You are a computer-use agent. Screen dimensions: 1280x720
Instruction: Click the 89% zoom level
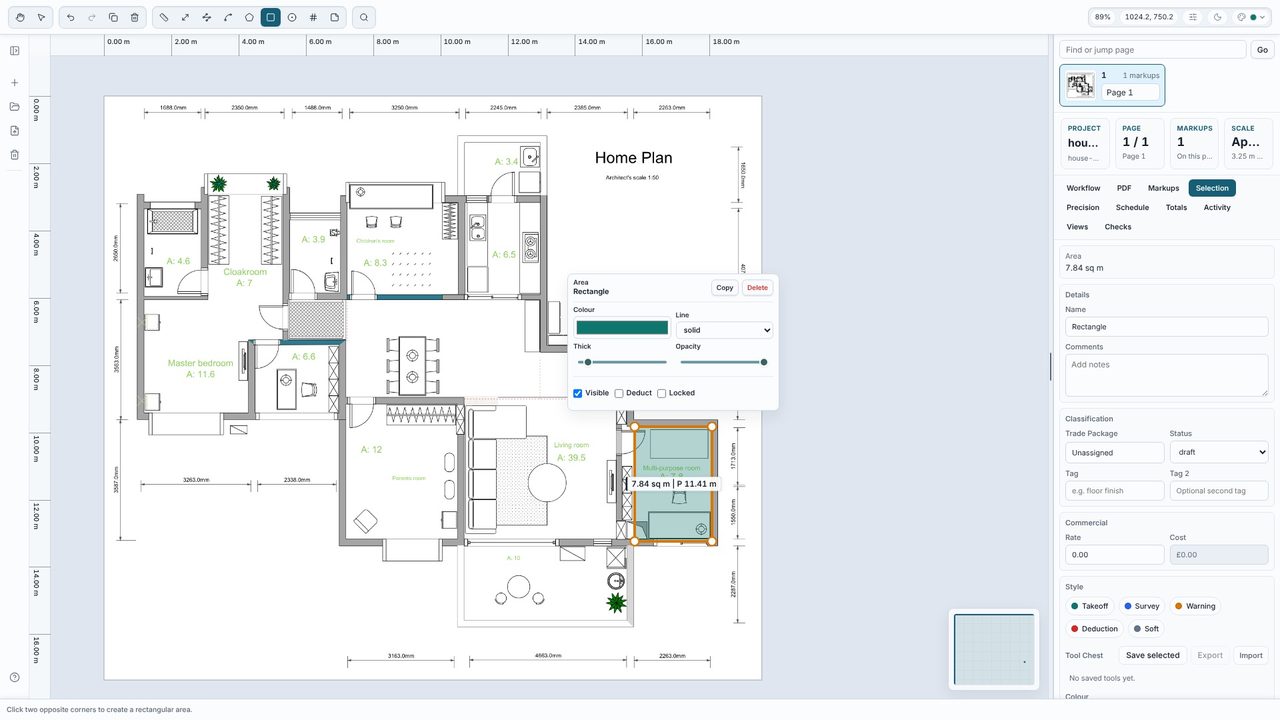coord(1102,17)
